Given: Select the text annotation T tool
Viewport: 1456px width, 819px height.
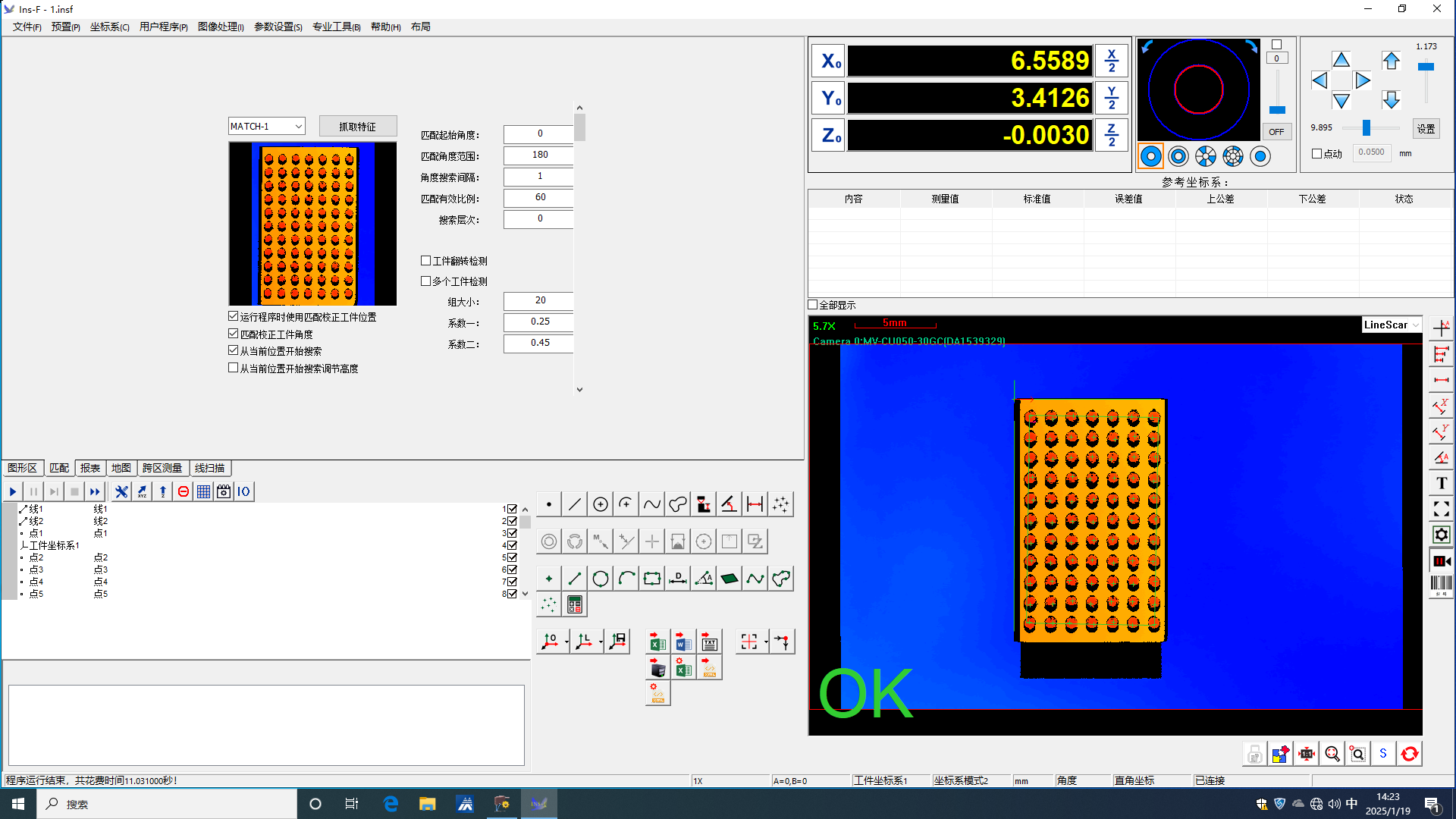Looking at the screenshot, I should 1441,483.
